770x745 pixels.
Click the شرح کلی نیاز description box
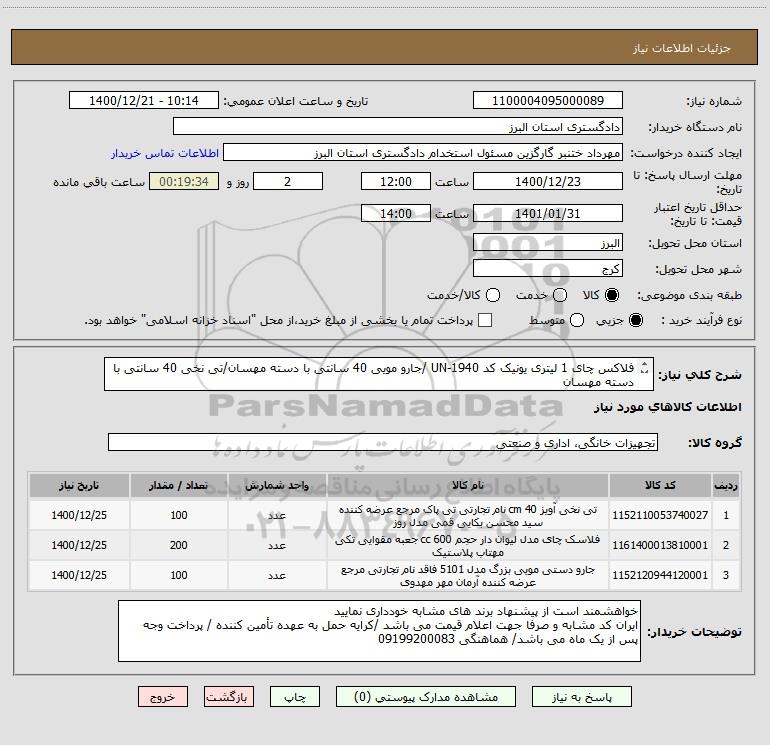(x=379, y=374)
